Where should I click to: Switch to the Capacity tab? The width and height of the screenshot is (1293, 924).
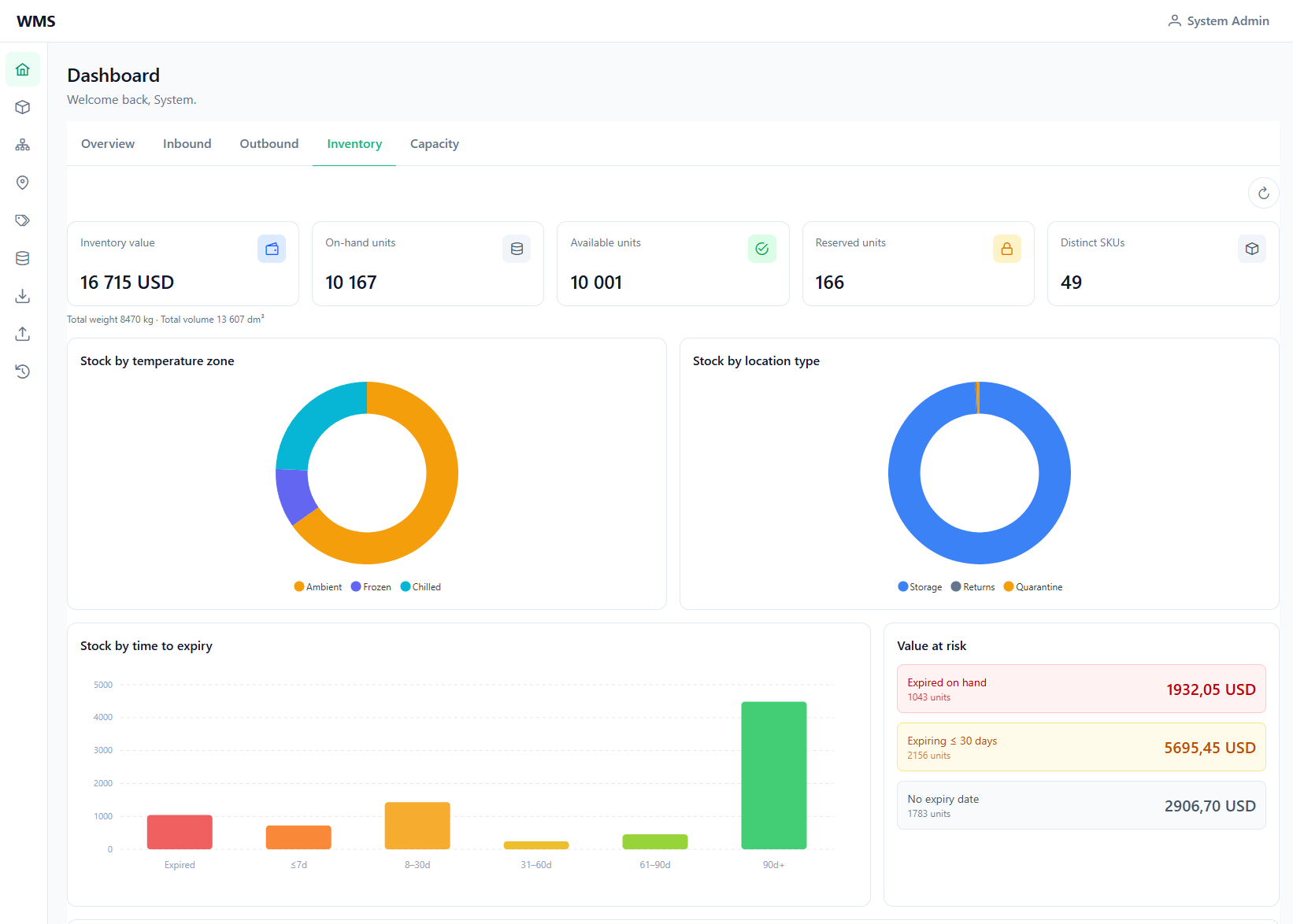click(x=435, y=144)
